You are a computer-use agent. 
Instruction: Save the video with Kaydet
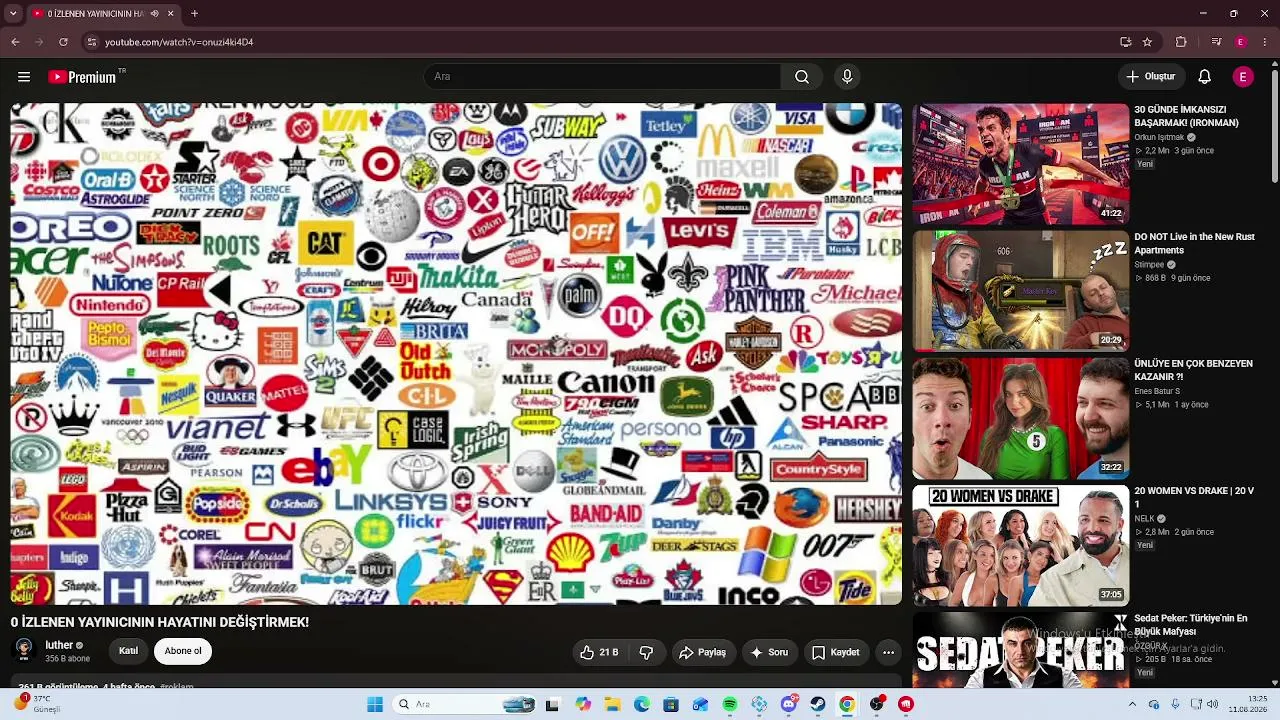click(x=836, y=653)
